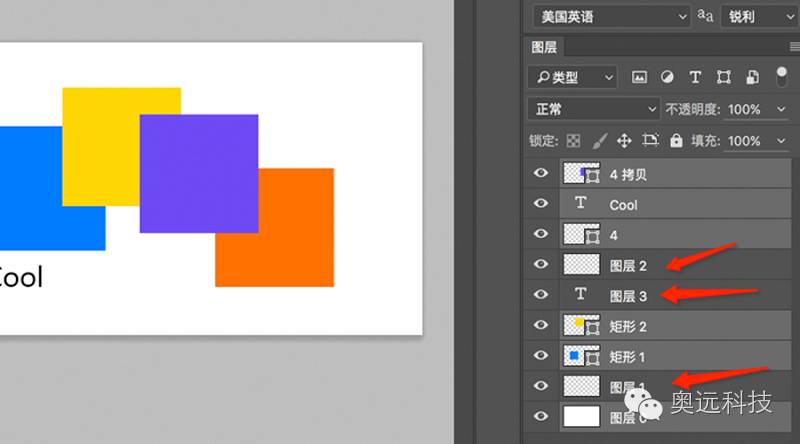
Task: Click the purple square on canvas
Action: tap(199, 174)
